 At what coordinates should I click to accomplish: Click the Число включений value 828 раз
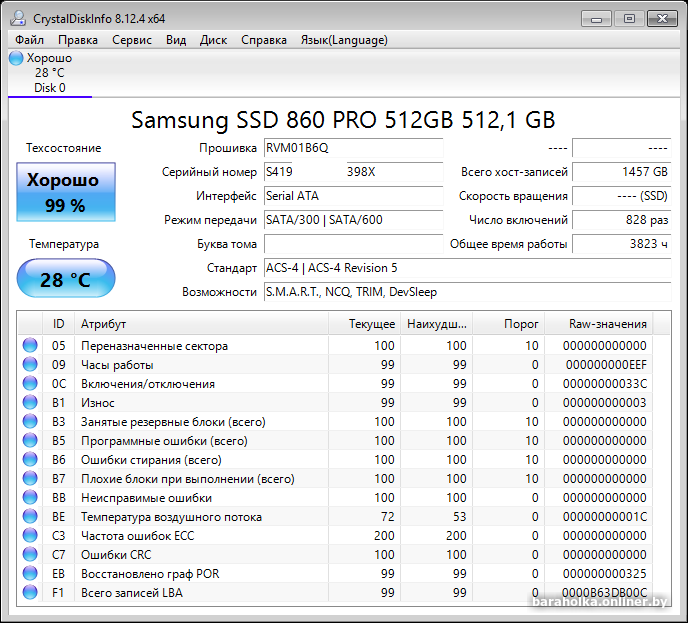point(622,219)
